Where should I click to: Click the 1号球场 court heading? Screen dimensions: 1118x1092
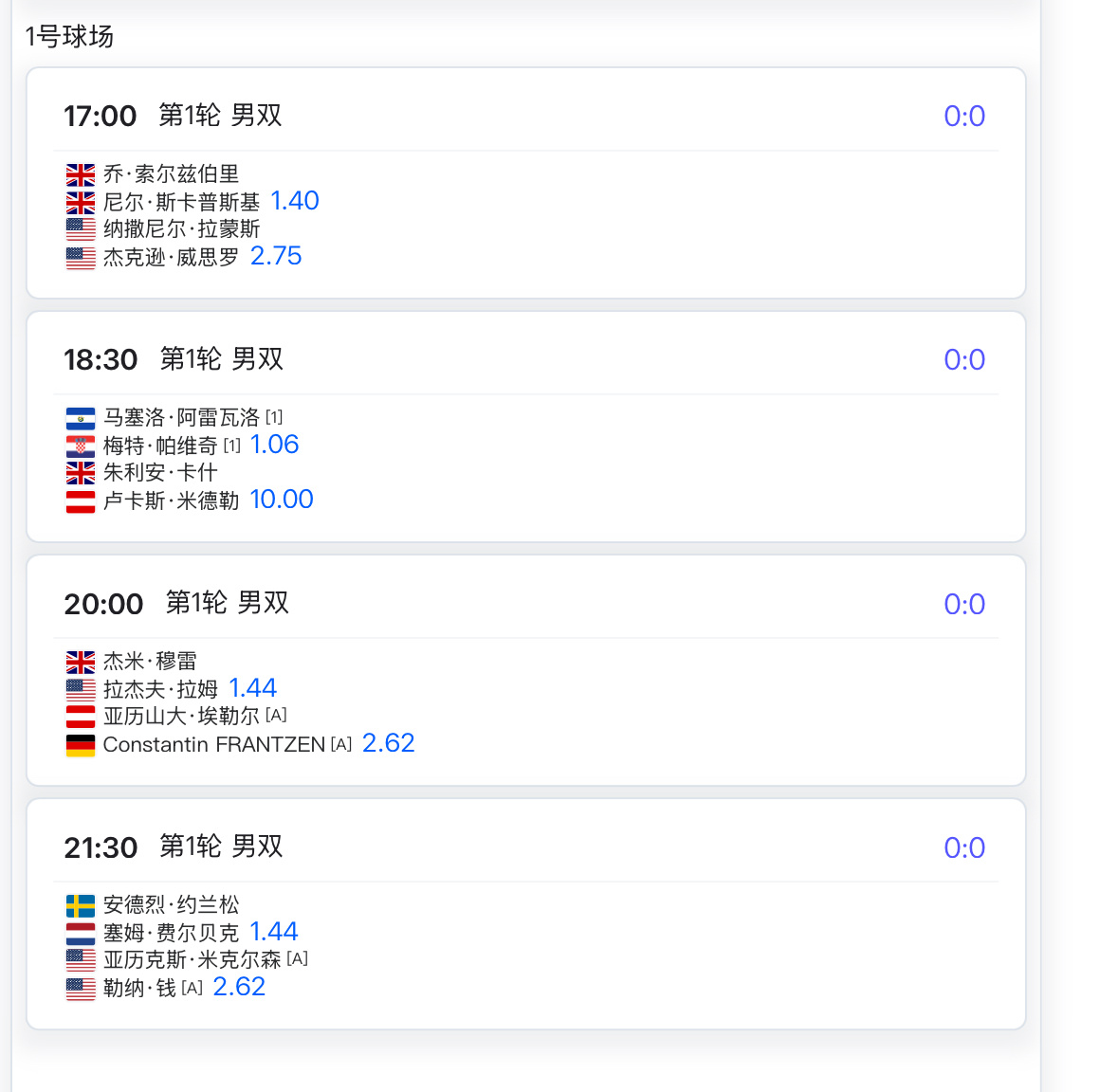[x=69, y=36]
